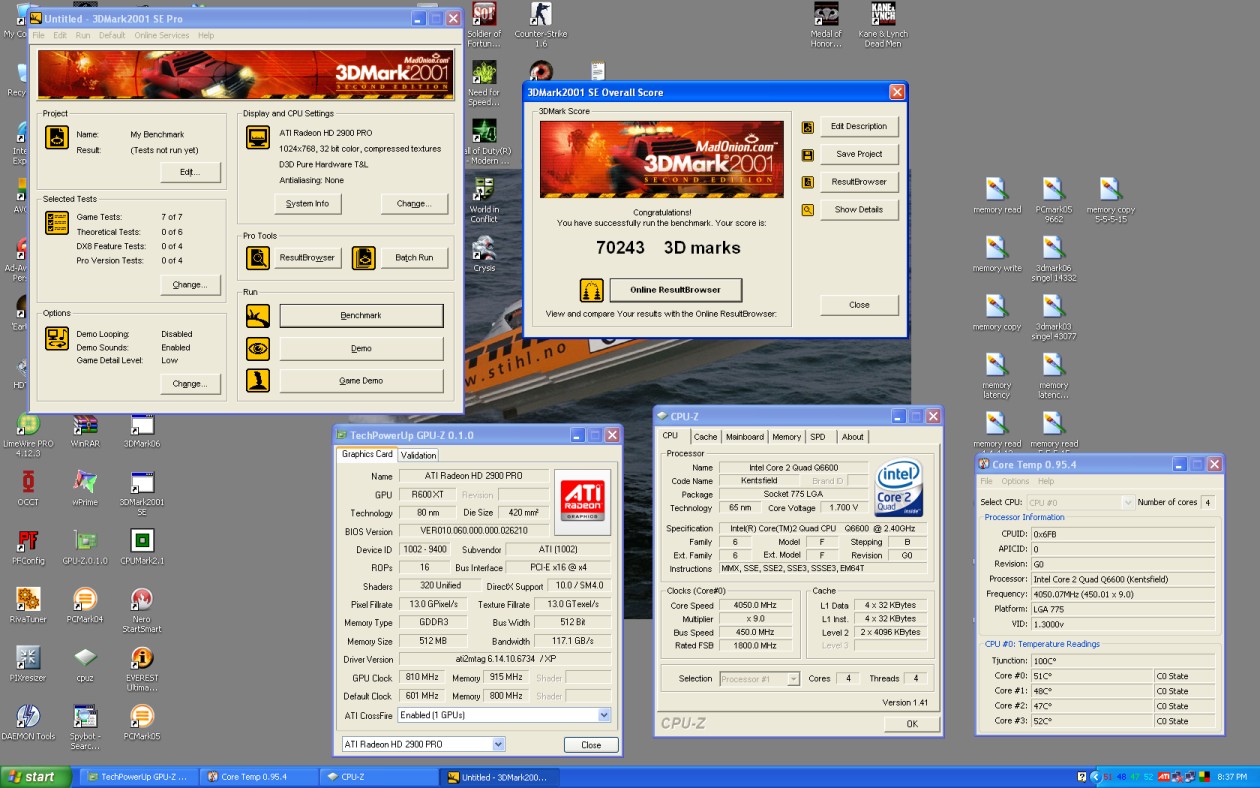Launch the CPUMark2.1 desktop icon
The width and height of the screenshot is (1260, 788).
142,547
